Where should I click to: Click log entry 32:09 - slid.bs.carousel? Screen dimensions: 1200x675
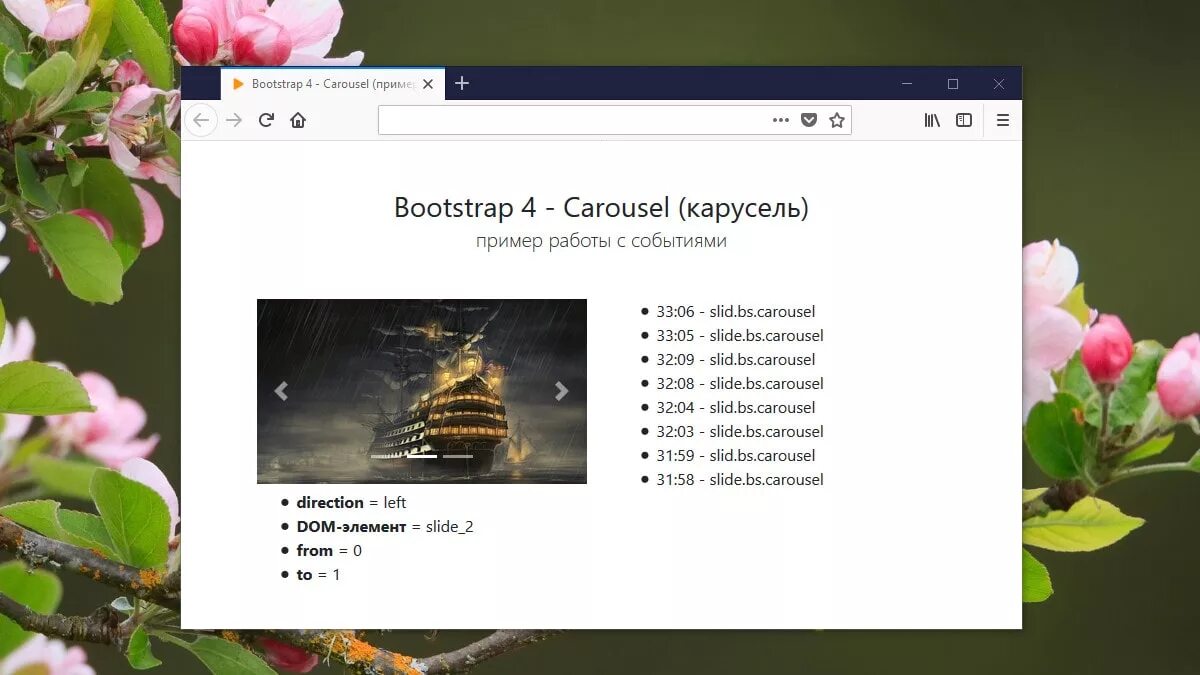click(736, 359)
